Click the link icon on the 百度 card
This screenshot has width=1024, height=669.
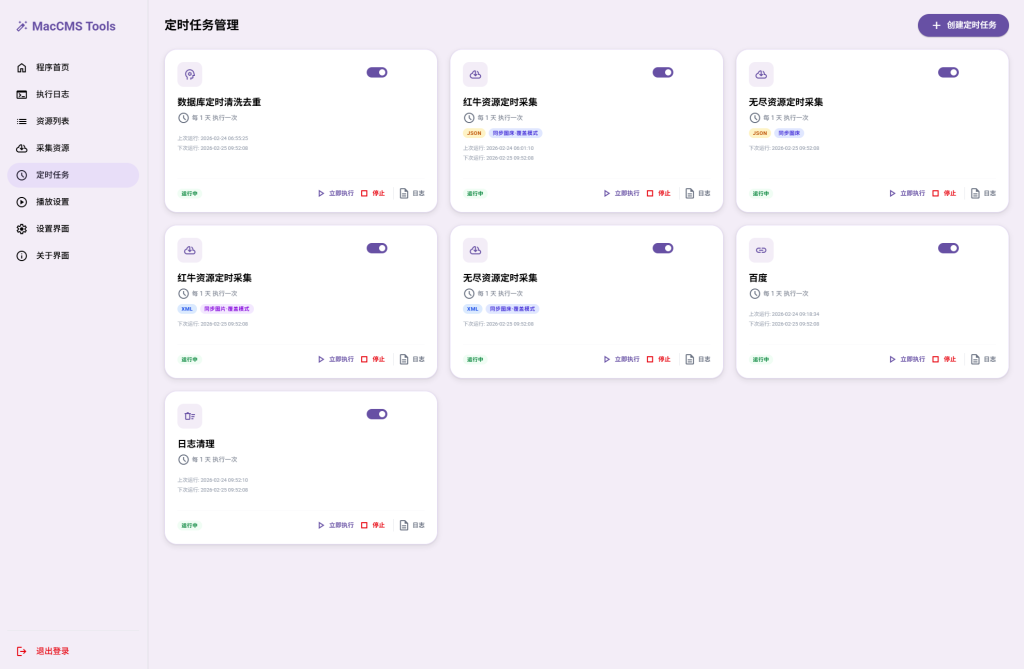point(761,250)
